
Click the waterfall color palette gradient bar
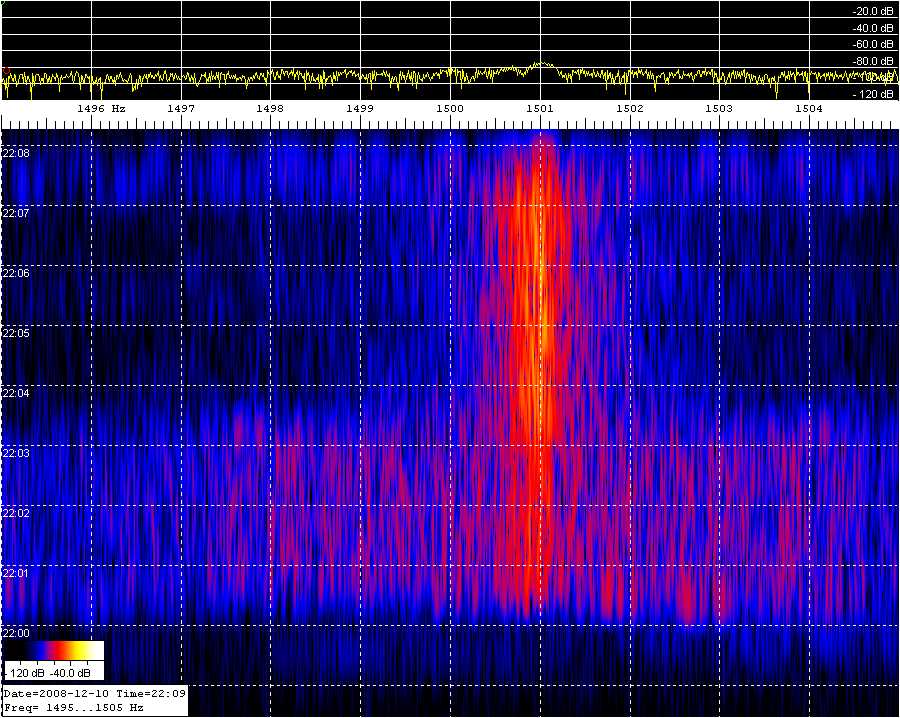click(x=54, y=650)
